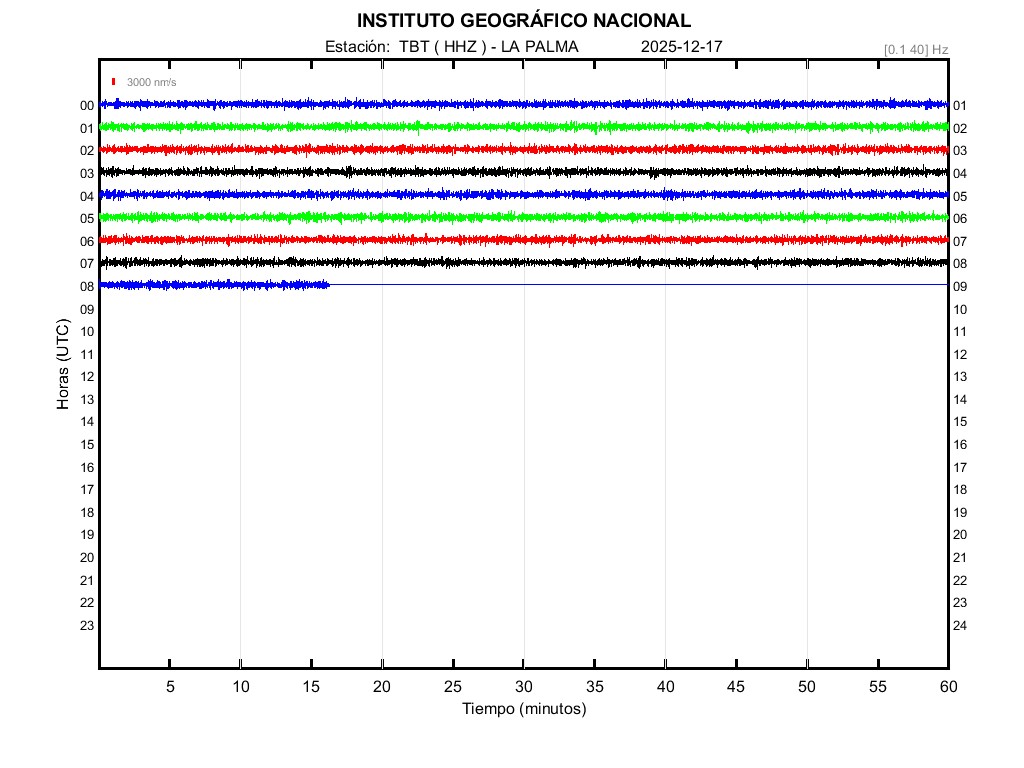Click the INSTITUTO GEOGRÁFICO NACIONAL title
Image resolution: width=1024 pixels, height=768 pixels.
(x=523, y=20)
